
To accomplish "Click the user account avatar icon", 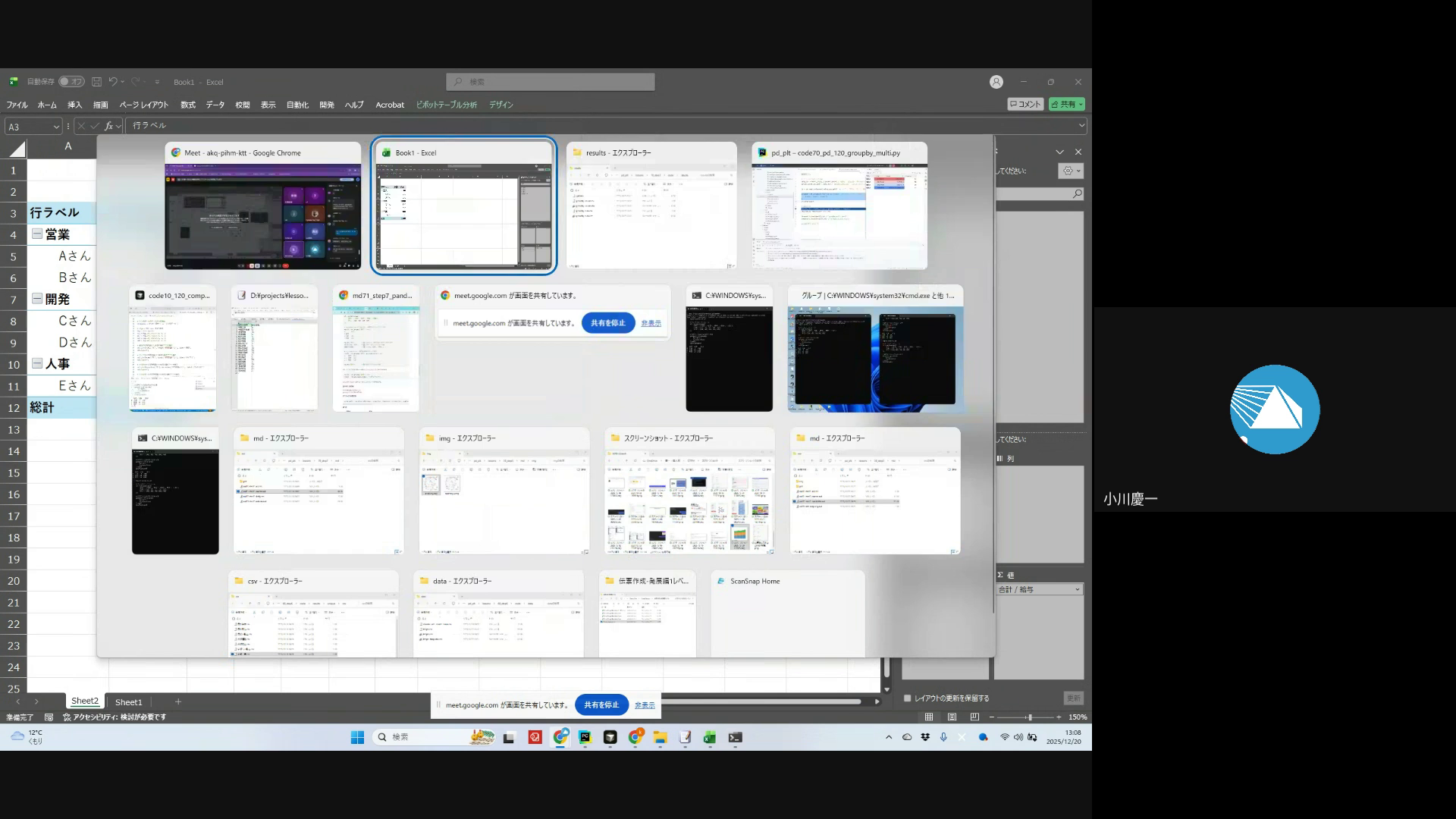I will tap(996, 82).
